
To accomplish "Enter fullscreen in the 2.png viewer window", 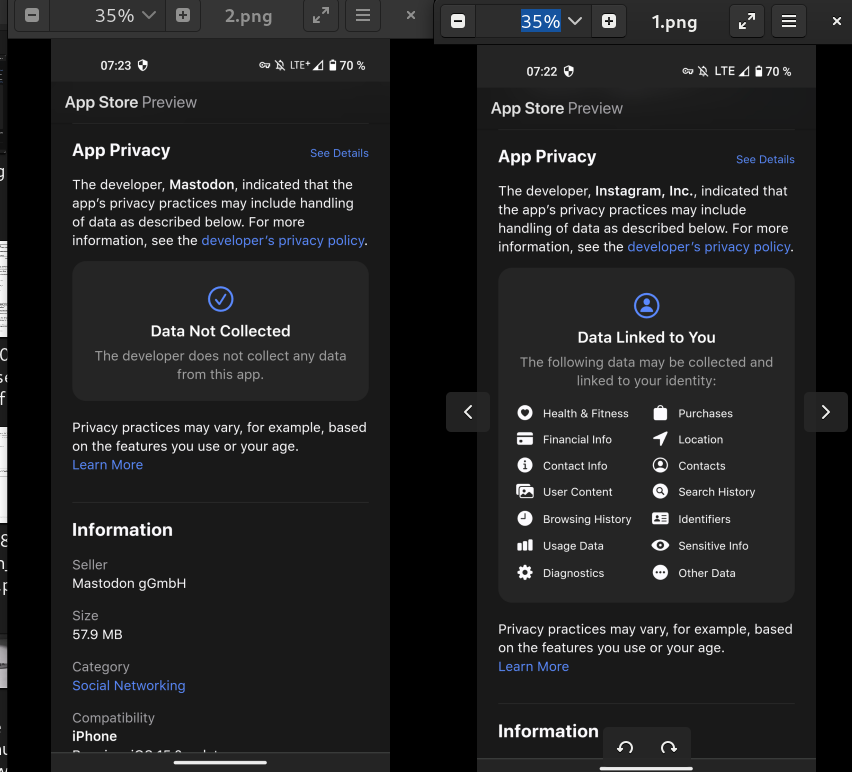I will click(321, 15).
